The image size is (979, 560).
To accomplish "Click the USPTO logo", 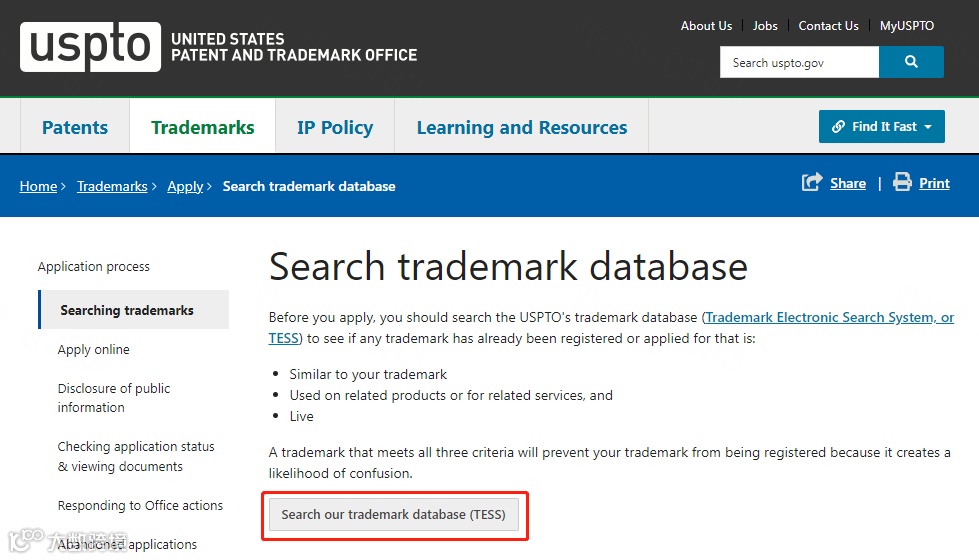I will (91, 47).
